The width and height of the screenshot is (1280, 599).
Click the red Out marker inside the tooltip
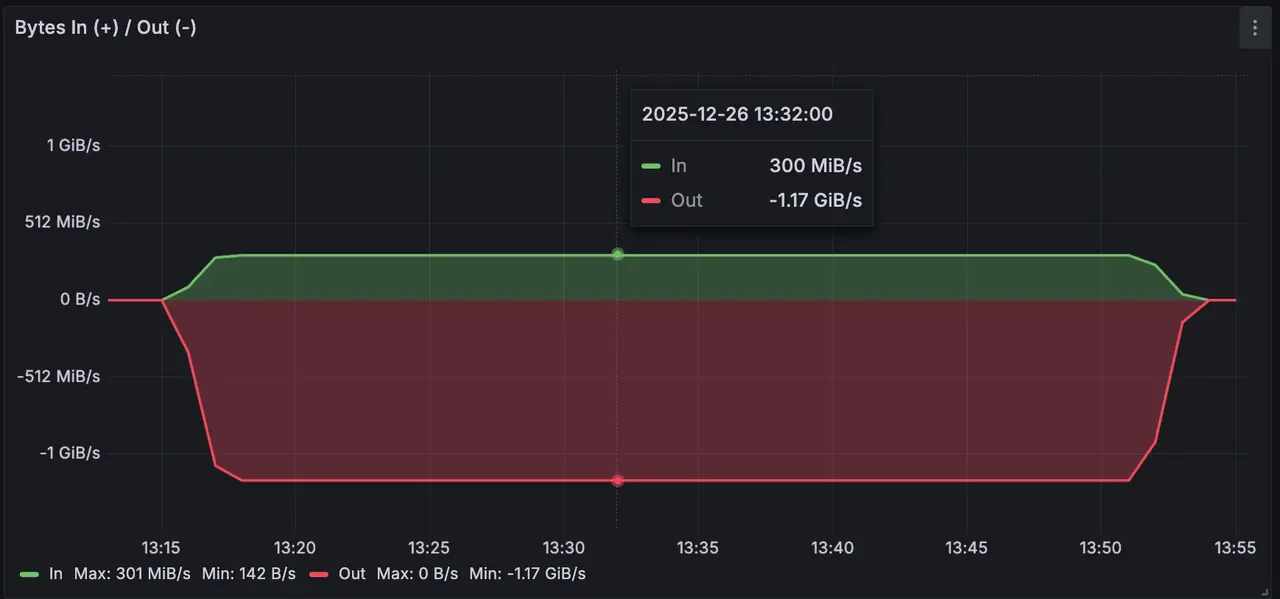(651, 200)
